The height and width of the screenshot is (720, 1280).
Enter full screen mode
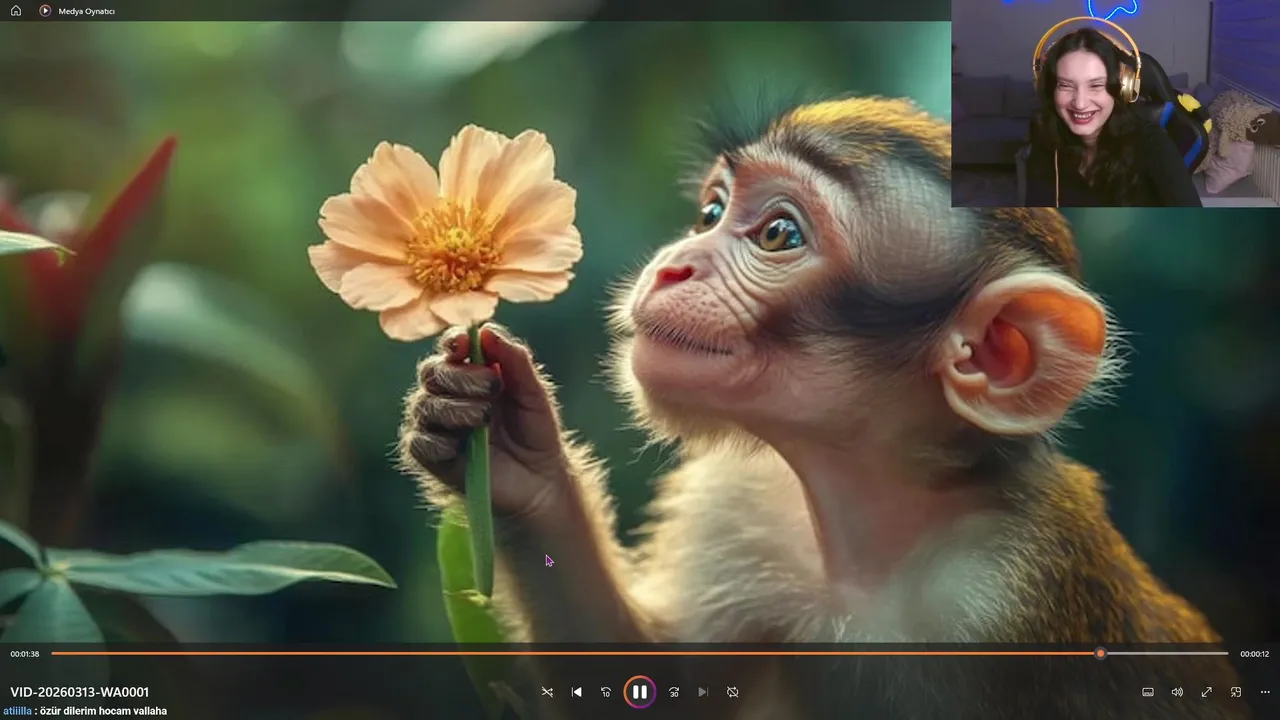point(1207,692)
